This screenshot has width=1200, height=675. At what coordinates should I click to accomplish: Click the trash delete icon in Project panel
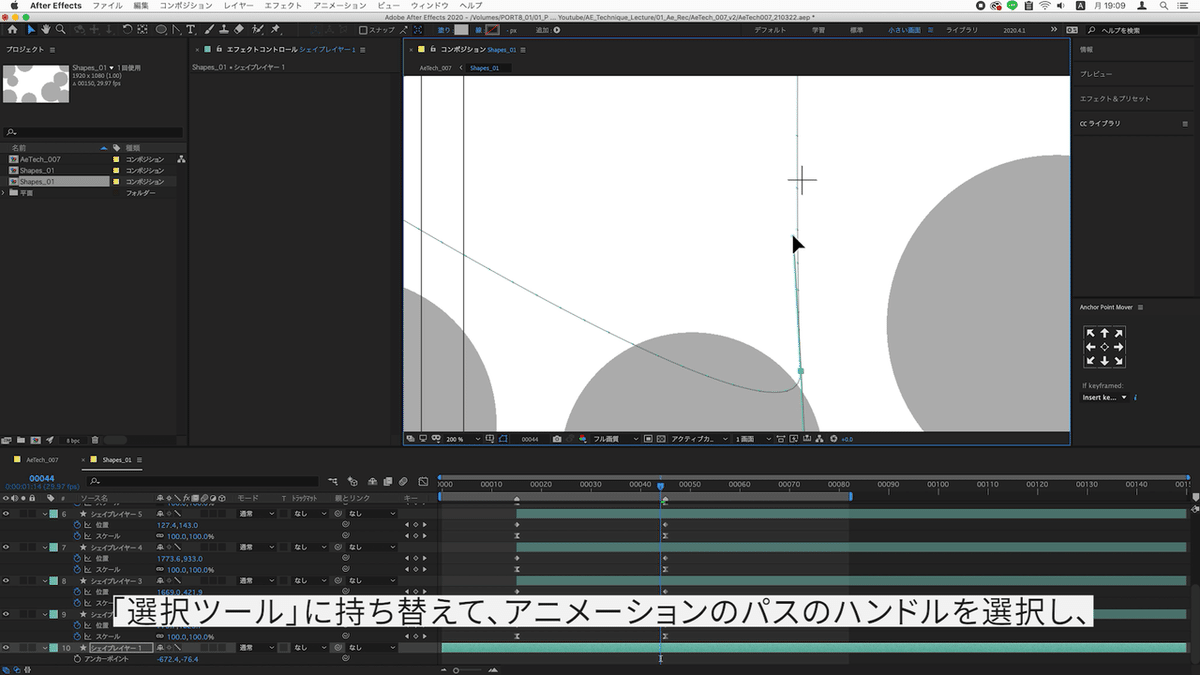pos(95,439)
